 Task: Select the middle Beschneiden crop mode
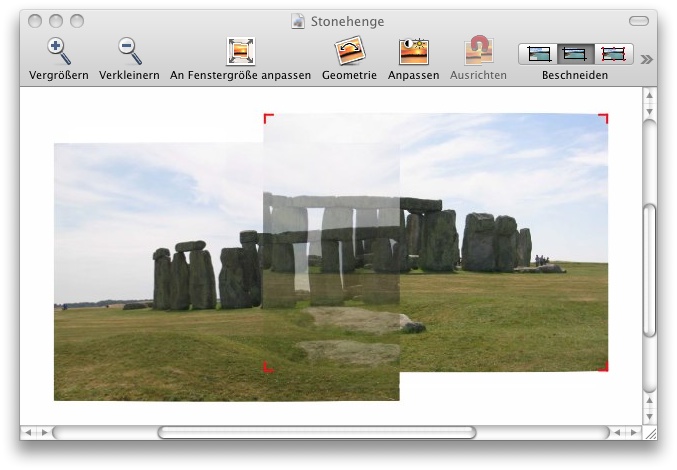tap(576, 54)
